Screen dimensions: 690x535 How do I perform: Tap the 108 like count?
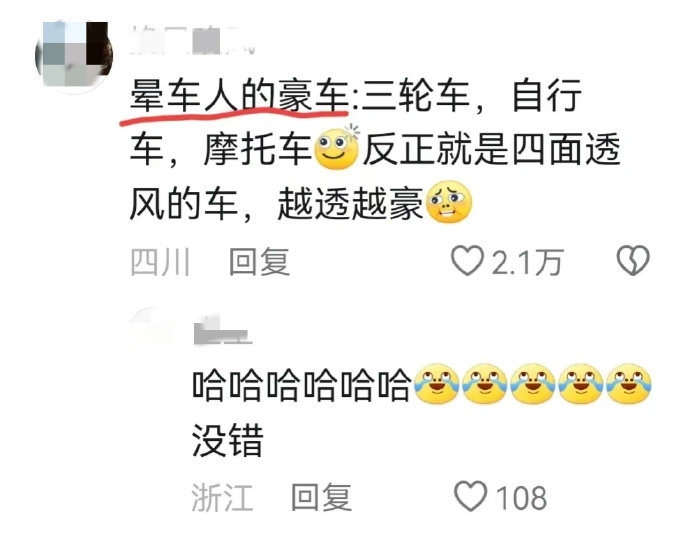tap(521, 498)
